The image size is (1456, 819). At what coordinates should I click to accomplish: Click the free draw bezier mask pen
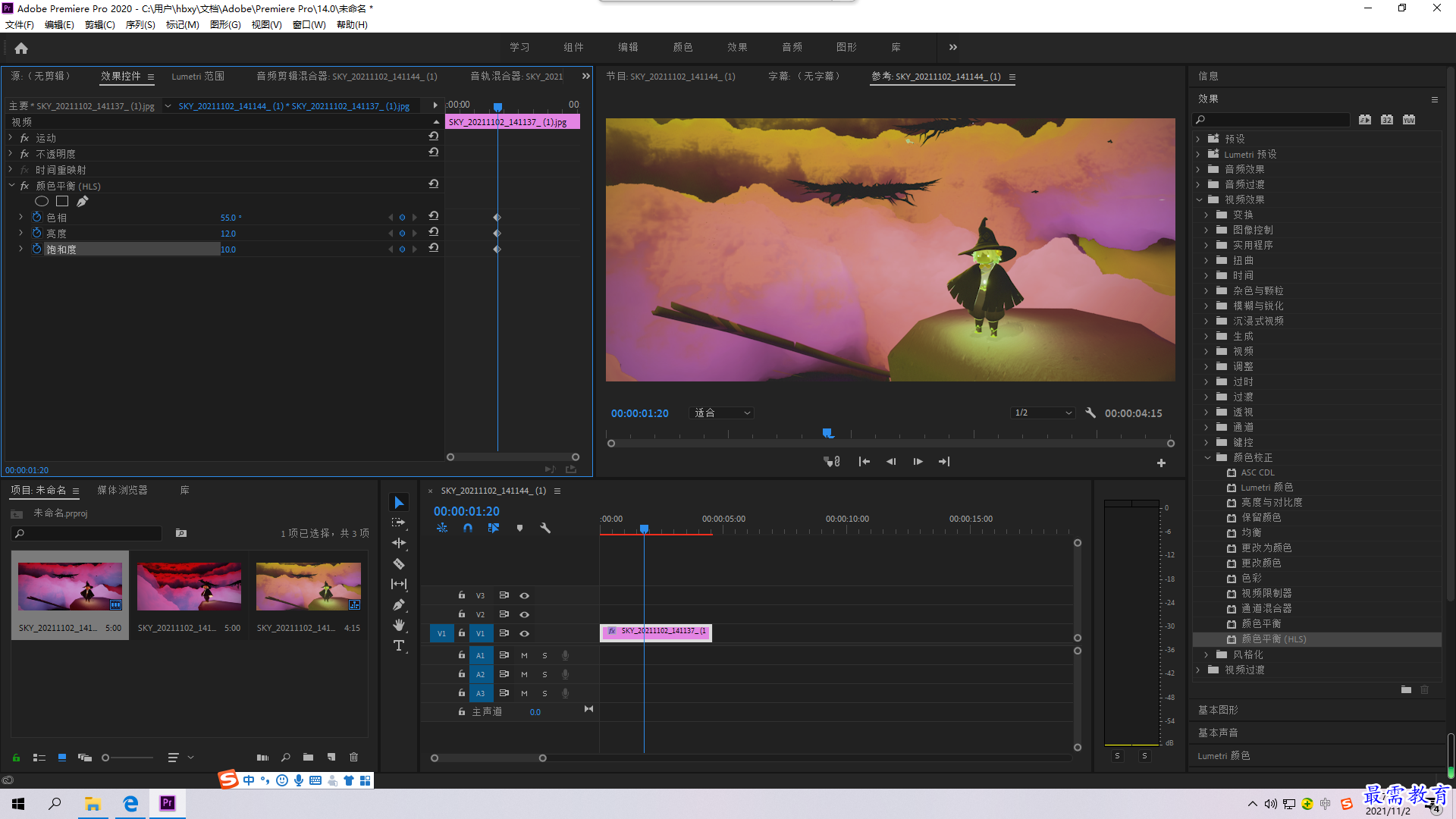(x=83, y=202)
